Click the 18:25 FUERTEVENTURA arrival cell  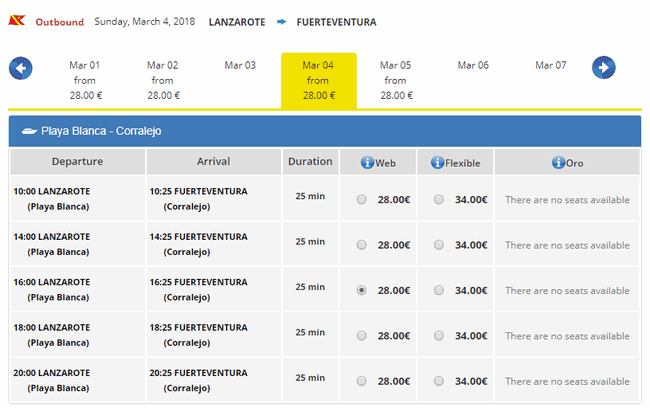tap(213, 335)
